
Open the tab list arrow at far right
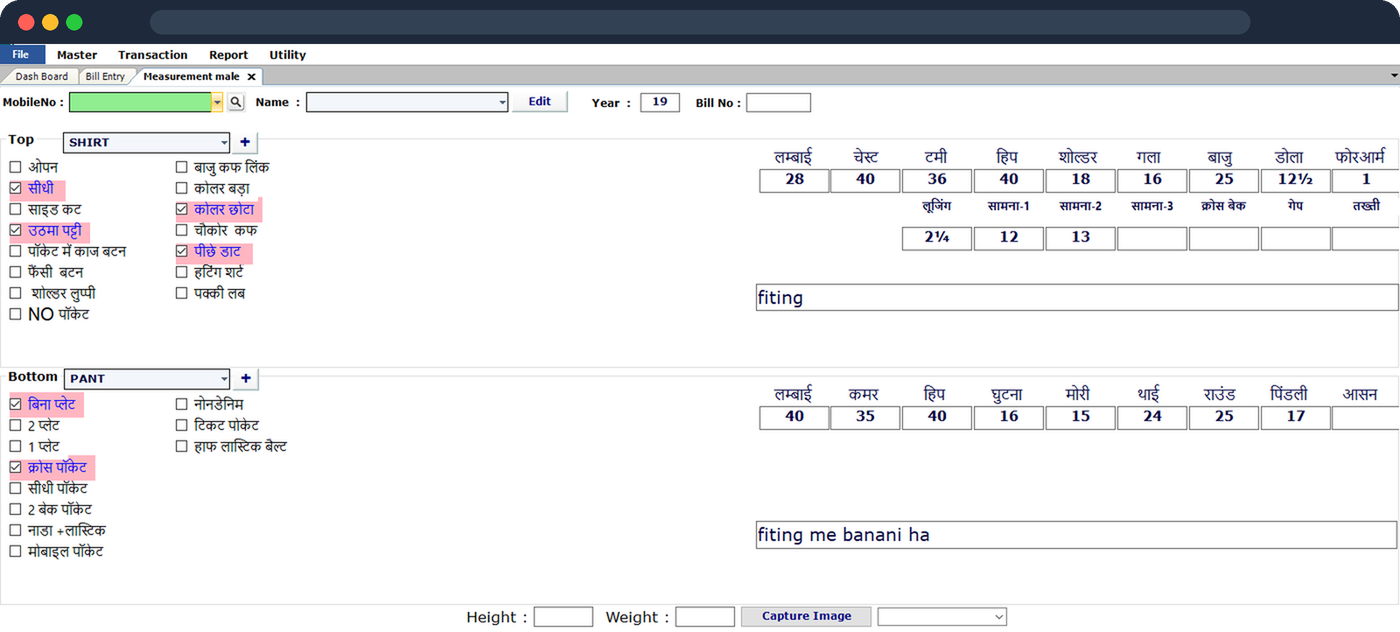pyautogui.click(x=1394, y=76)
